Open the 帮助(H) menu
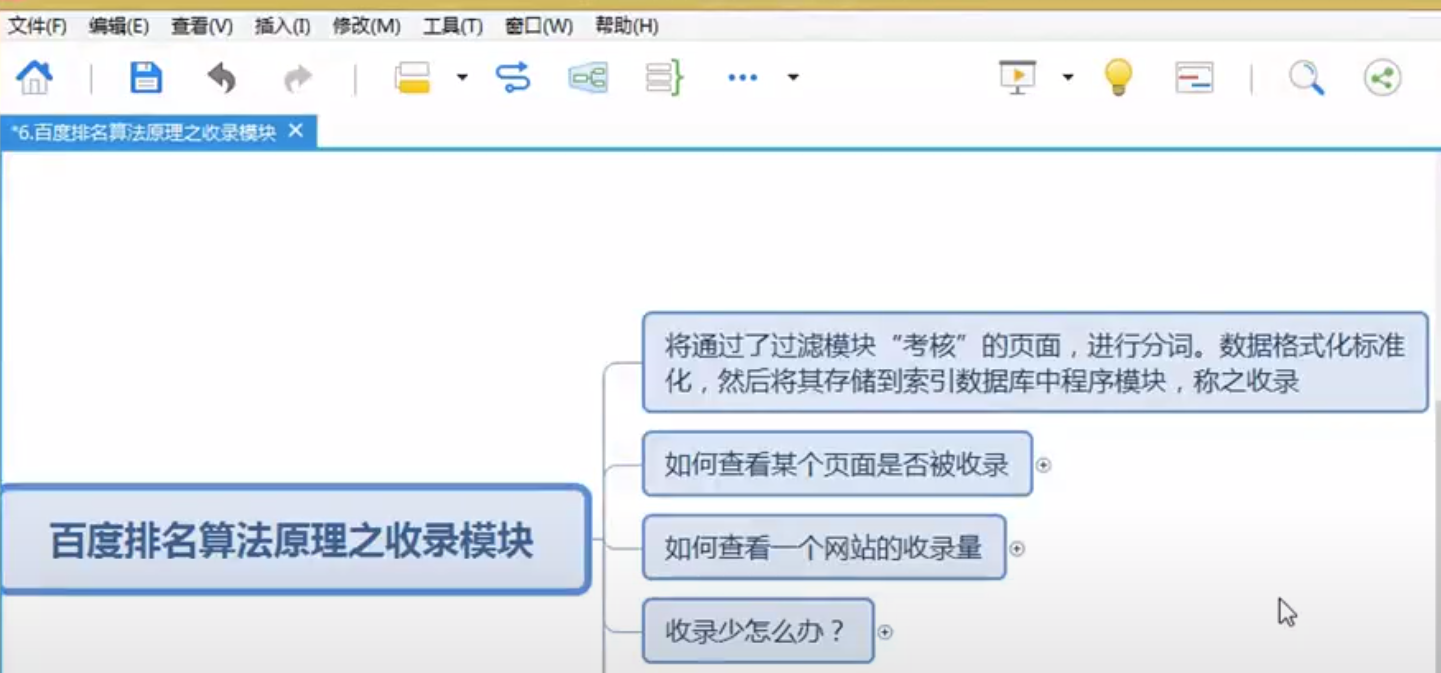 [626, 26]
